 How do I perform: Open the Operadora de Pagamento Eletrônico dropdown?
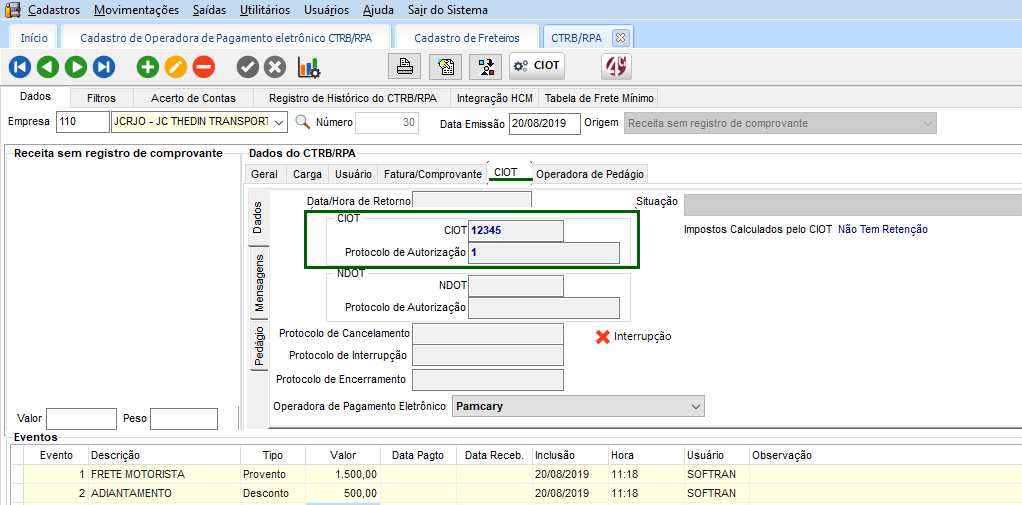(x=695, y=406)
